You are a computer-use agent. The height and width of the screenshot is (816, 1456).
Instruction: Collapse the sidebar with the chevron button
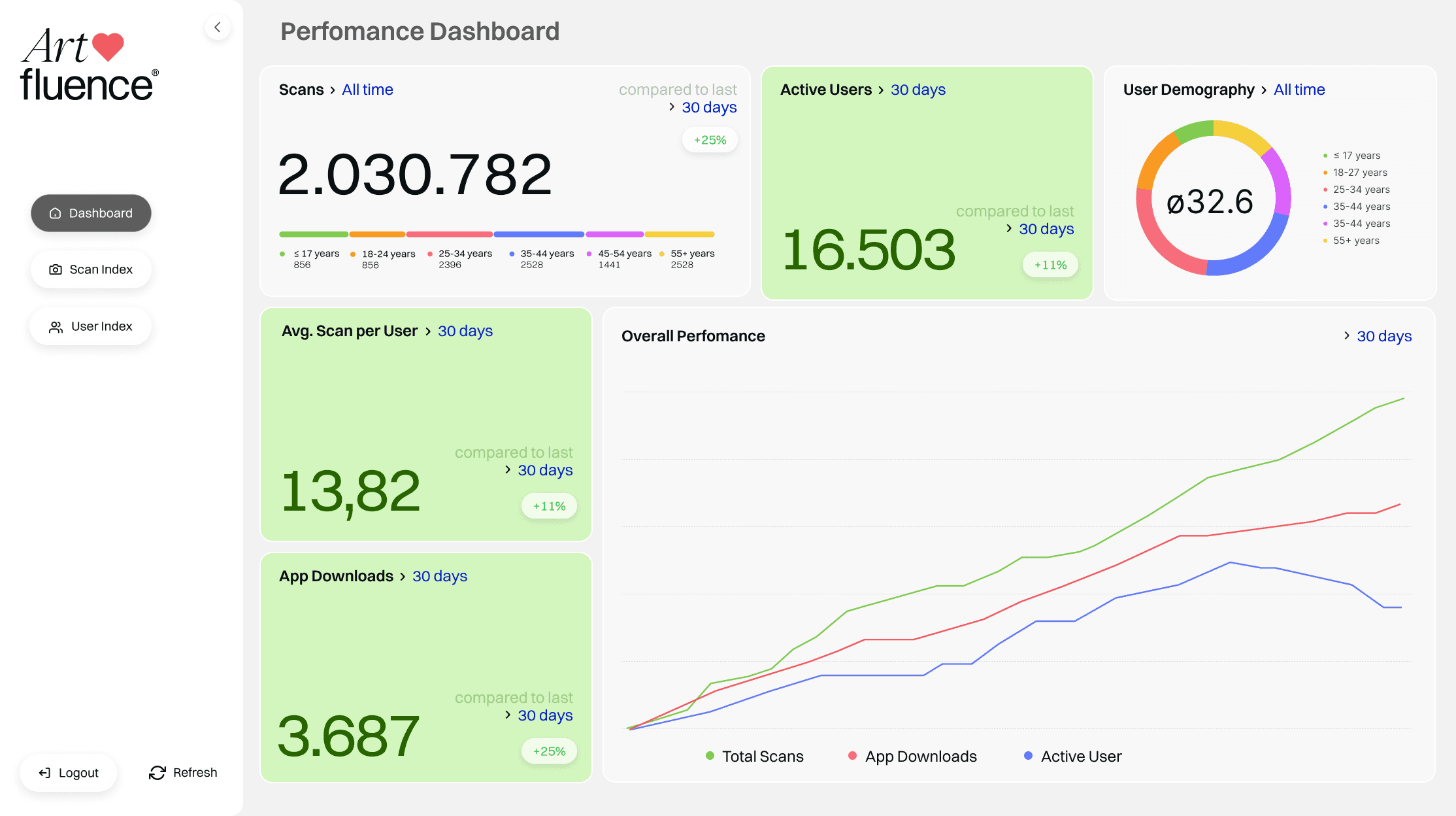(x=218, y=27)
